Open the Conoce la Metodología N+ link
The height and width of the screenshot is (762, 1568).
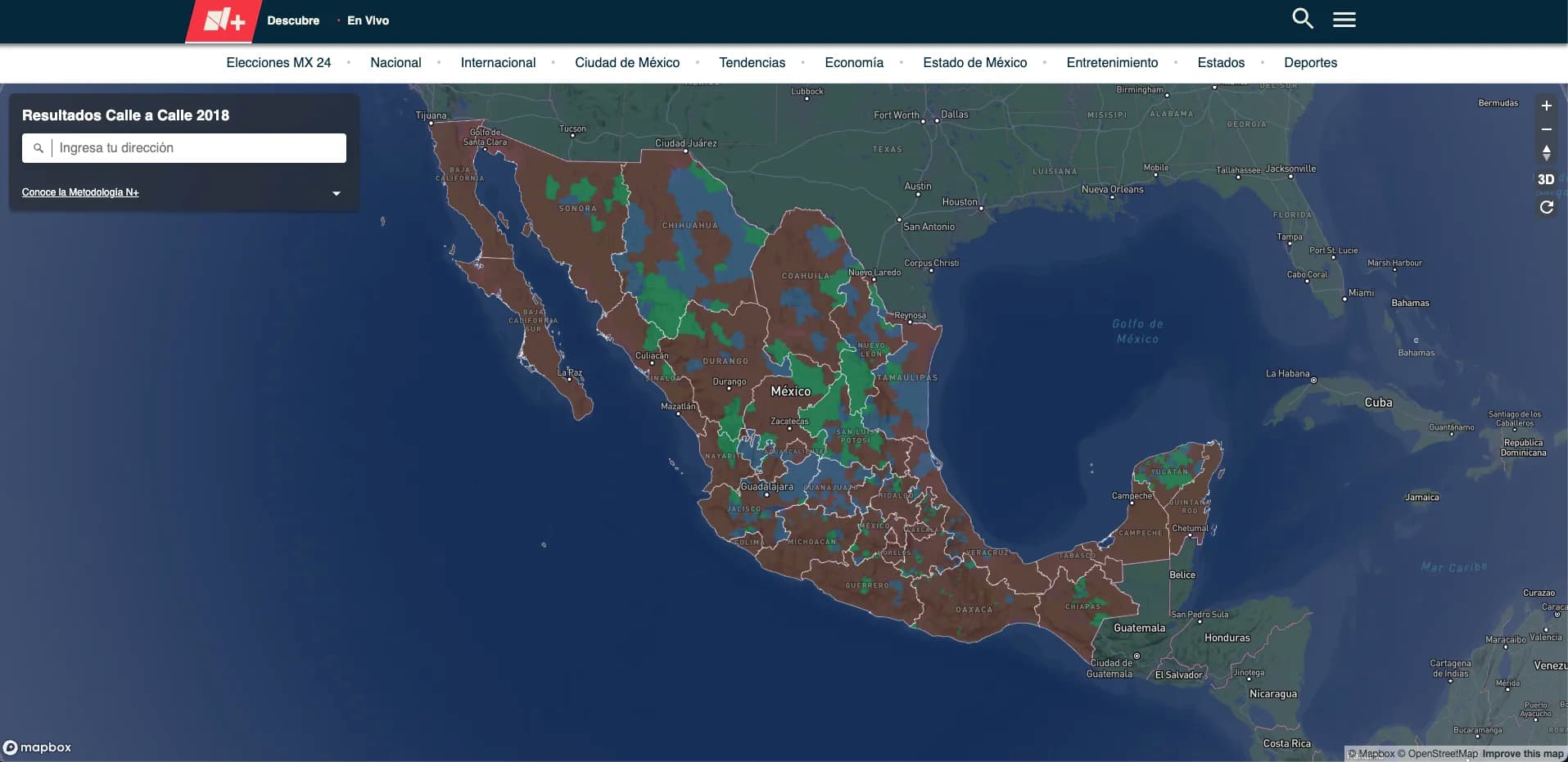coord(79,192)
